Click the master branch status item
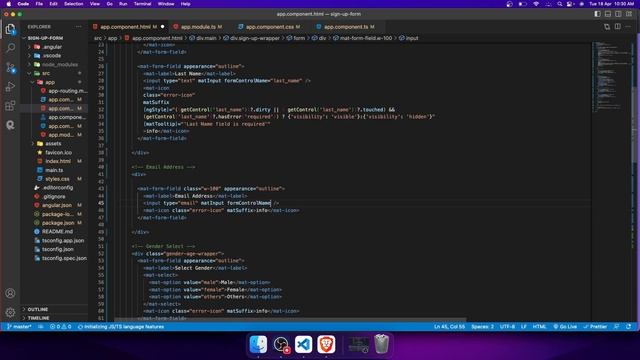This screenshot has width=640, height=360. click(19, 327)
